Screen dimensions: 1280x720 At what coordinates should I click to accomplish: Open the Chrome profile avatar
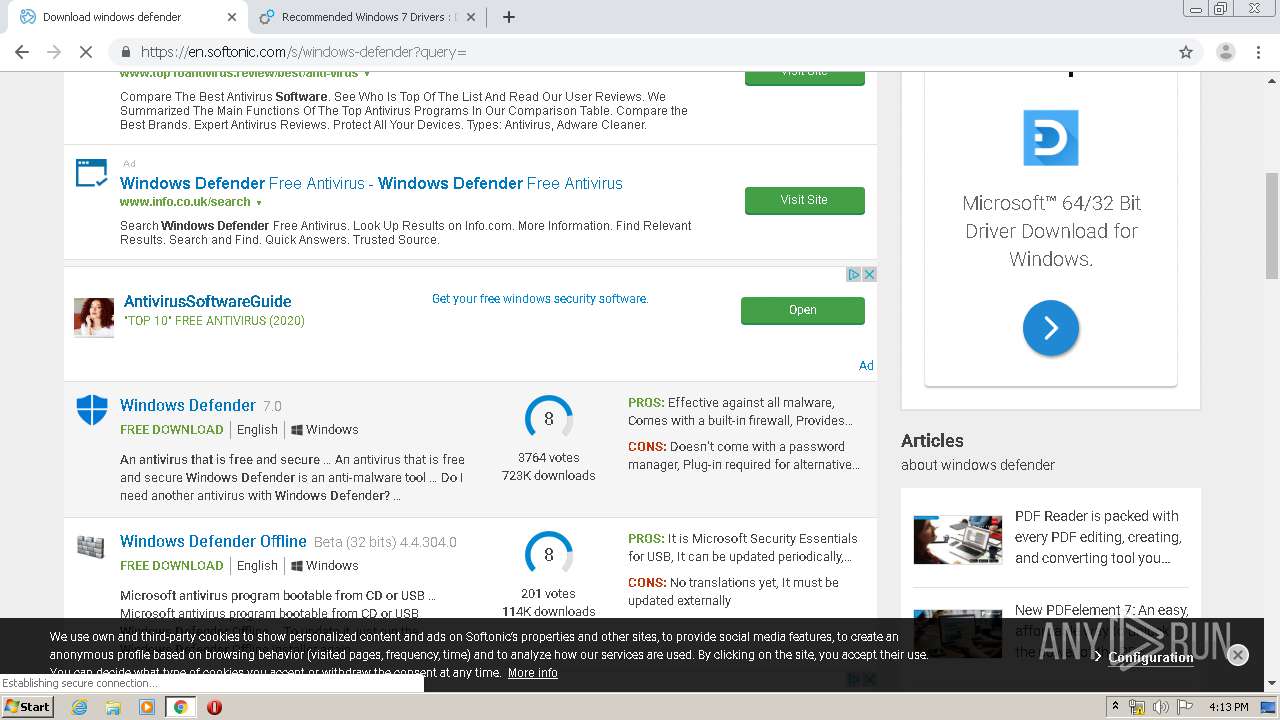click(1225, 52)
